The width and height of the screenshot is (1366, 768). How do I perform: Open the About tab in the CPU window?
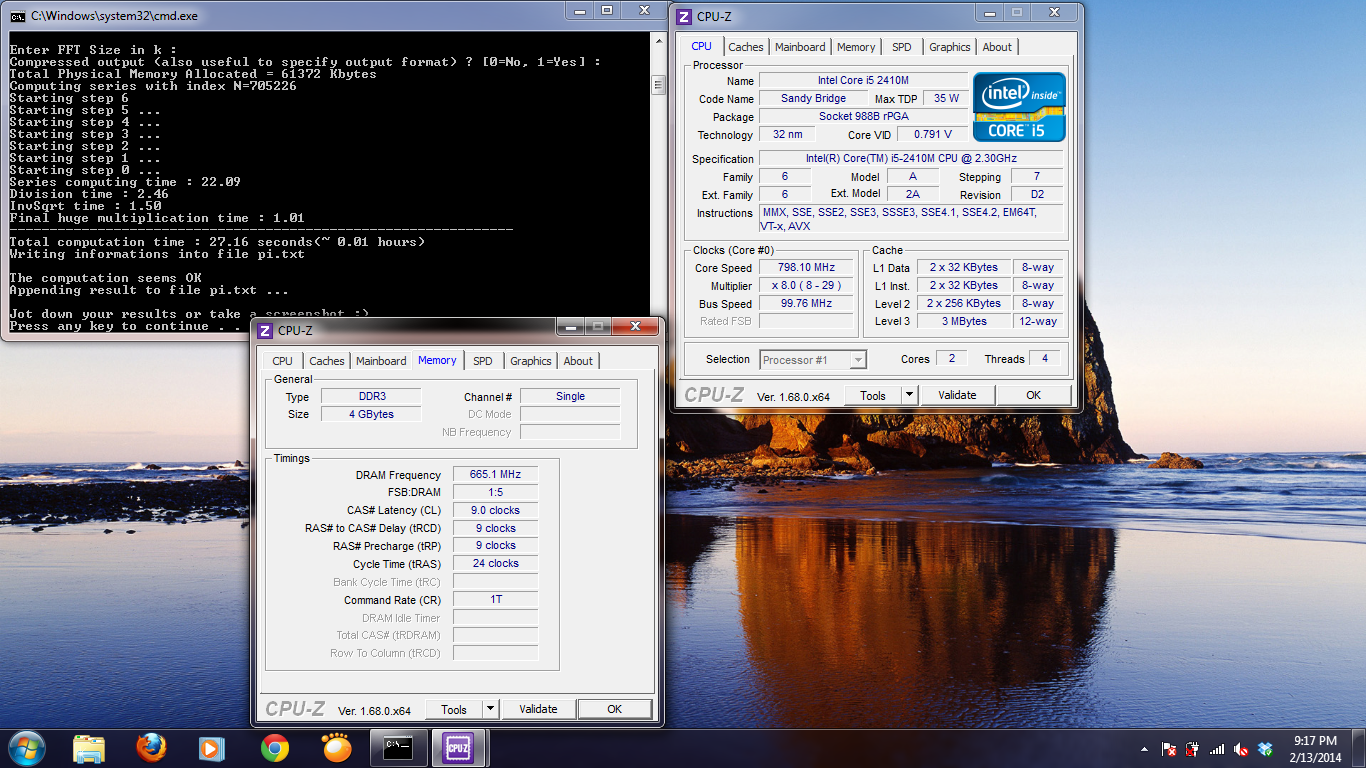[x=997, y=47]
